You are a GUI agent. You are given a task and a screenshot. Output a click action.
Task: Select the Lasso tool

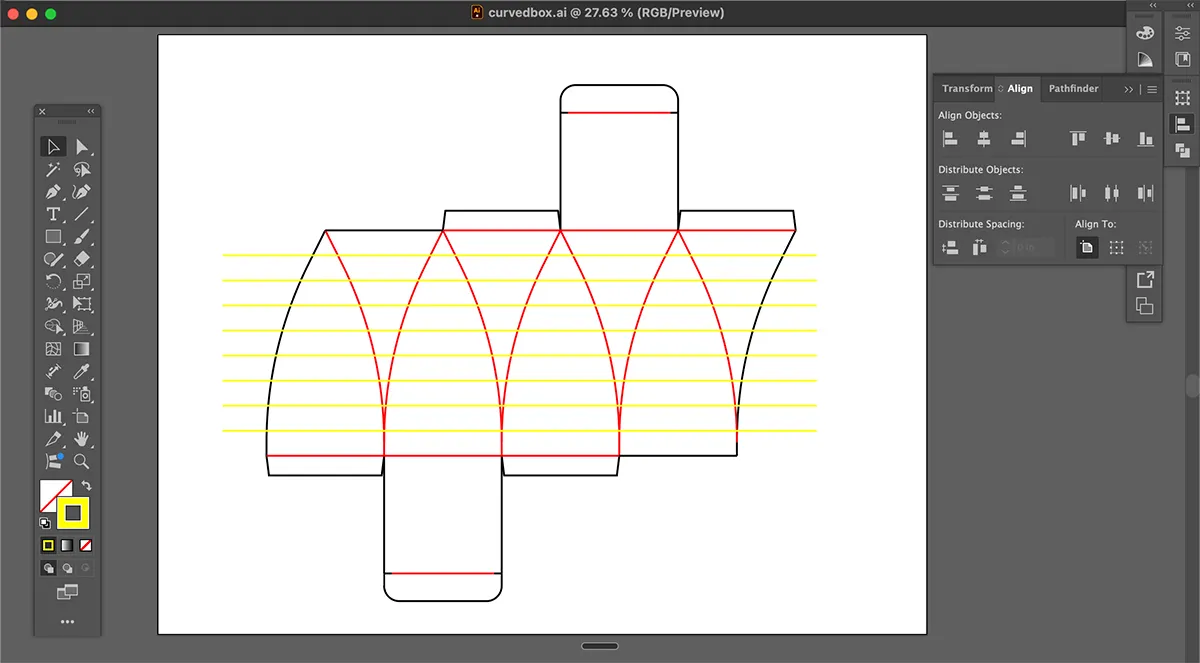[82, 170]
